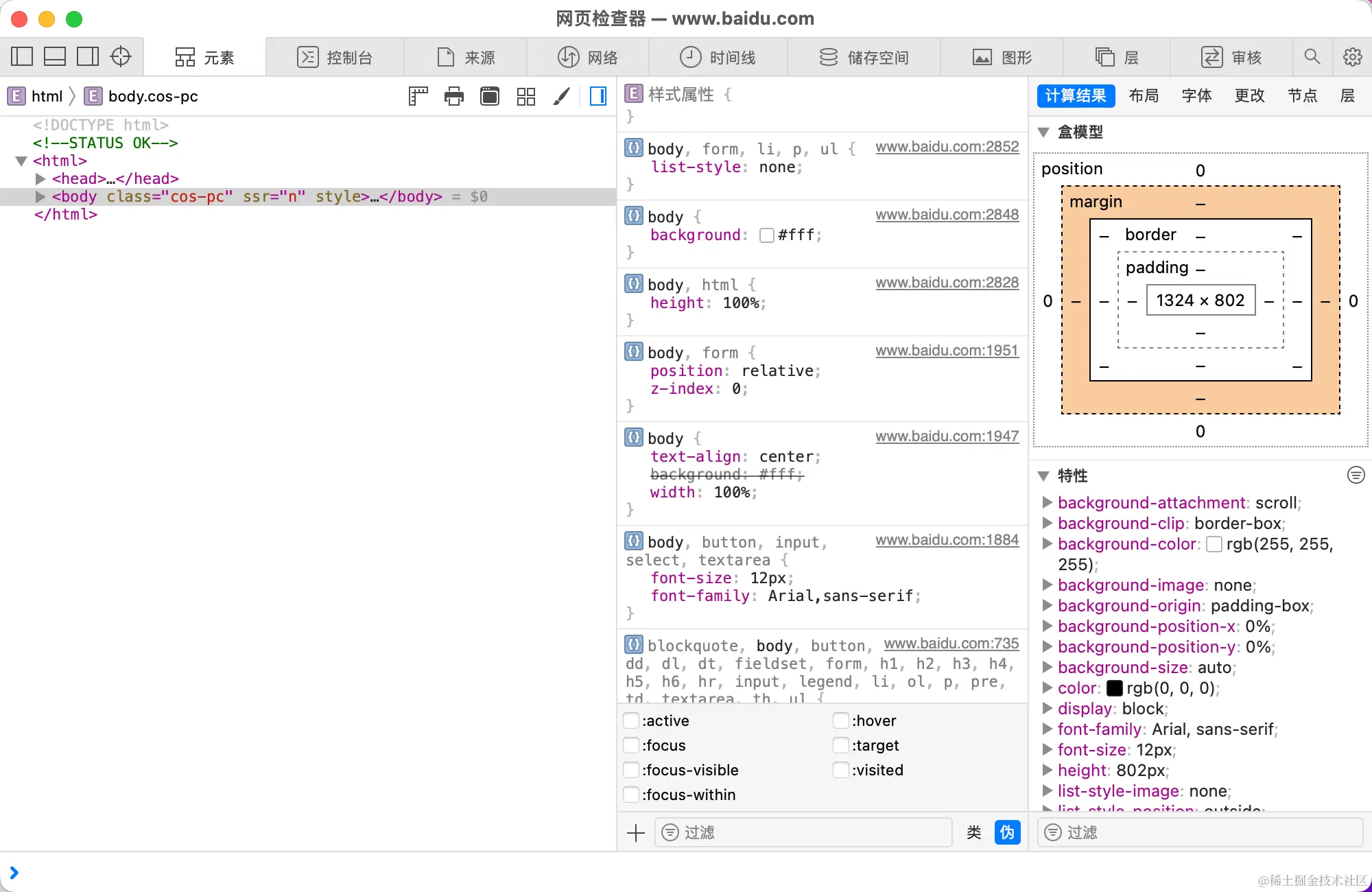Viewport: 1372px width, 892px height.
Task: Expand the head element node
Action: (40, 178)
